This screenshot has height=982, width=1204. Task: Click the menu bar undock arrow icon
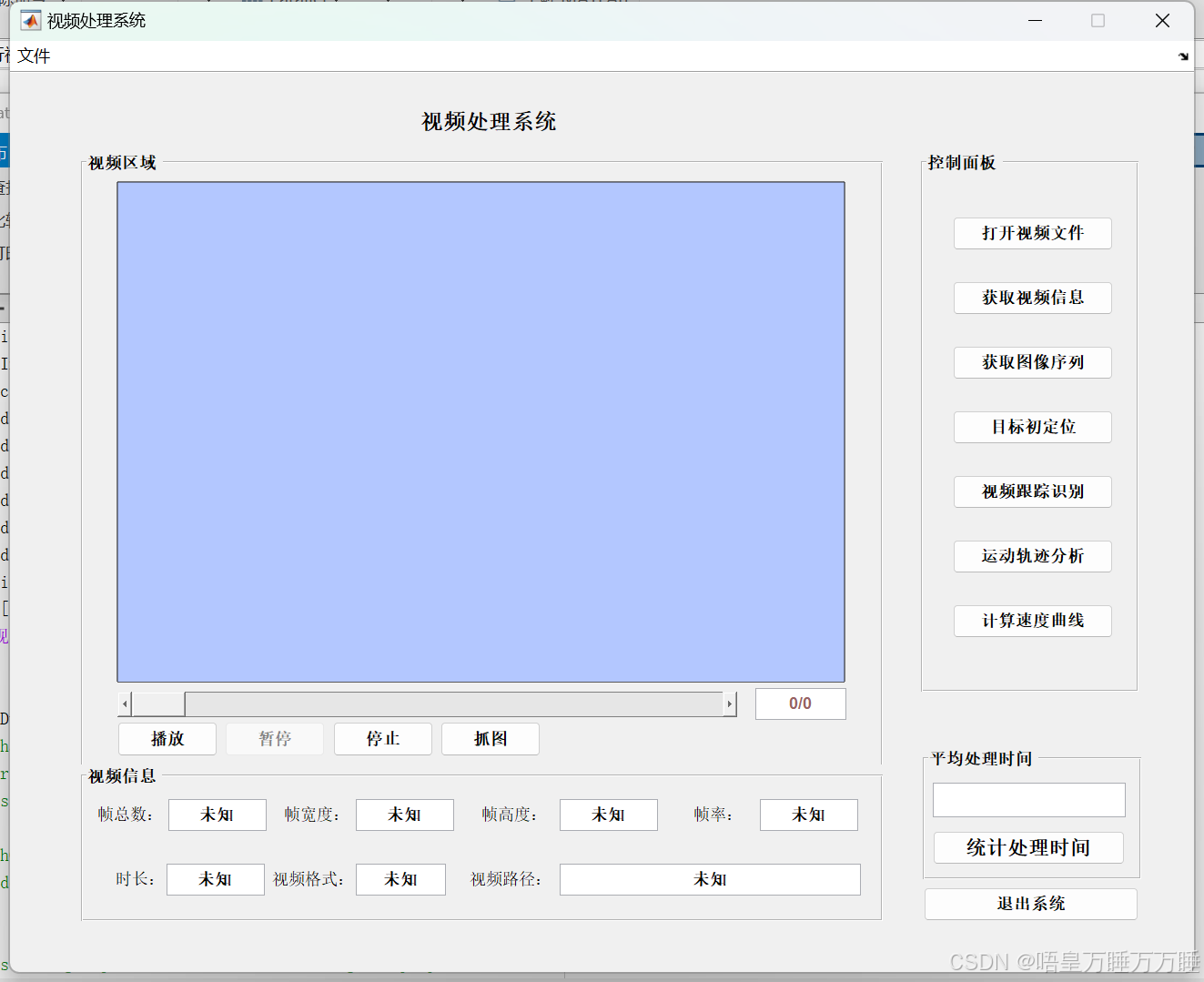pyautogui.click(x=1183, y=56)
